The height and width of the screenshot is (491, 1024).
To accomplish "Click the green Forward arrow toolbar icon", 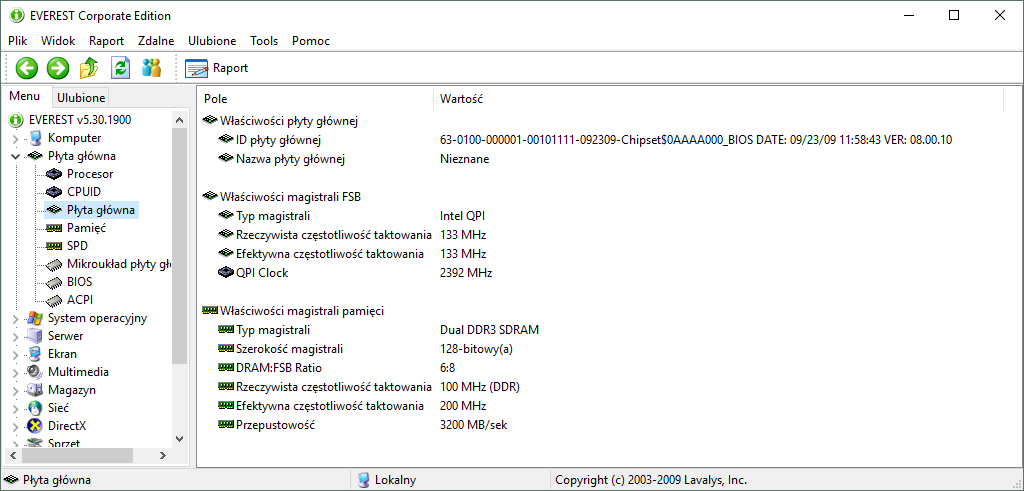I will click(x=58, y=68).
